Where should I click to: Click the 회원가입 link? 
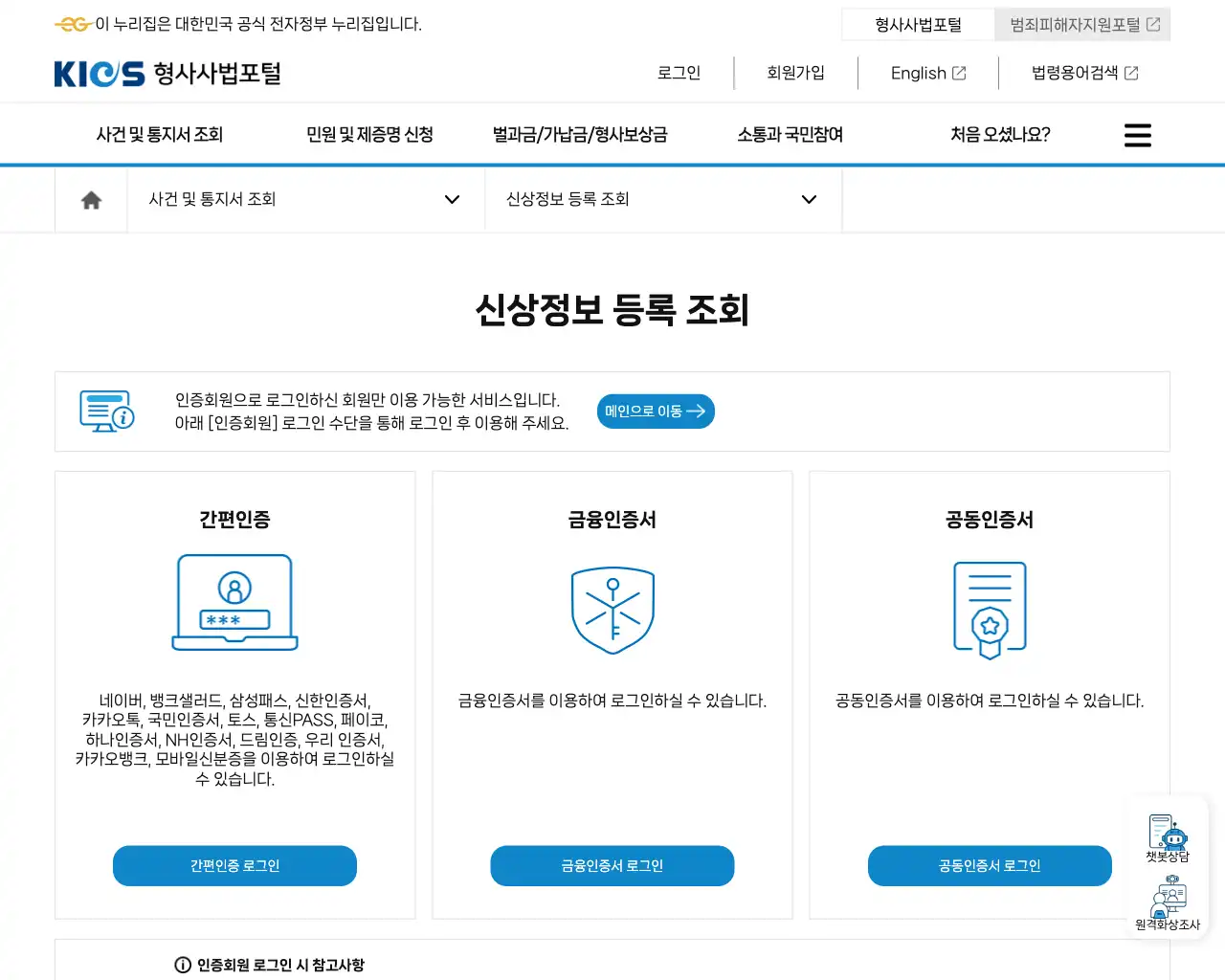[x=795, y=73]
